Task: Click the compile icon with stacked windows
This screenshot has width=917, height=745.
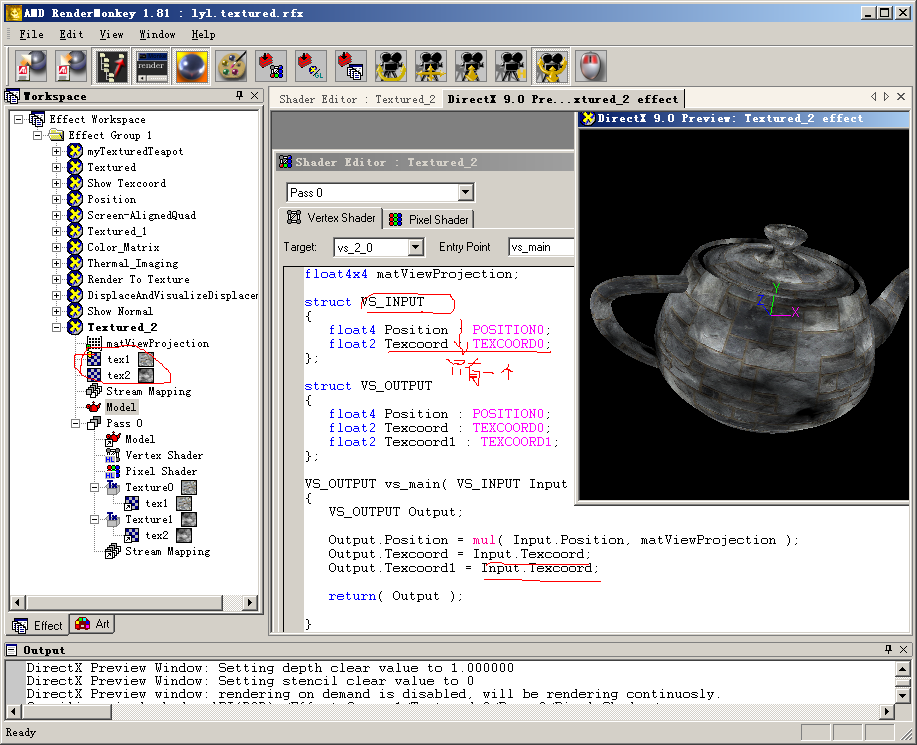Action: point(351,66)
